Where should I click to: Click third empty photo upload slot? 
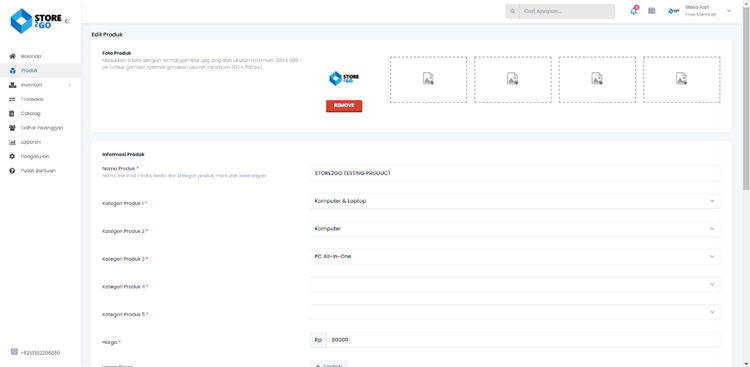(x=597, y=79)
